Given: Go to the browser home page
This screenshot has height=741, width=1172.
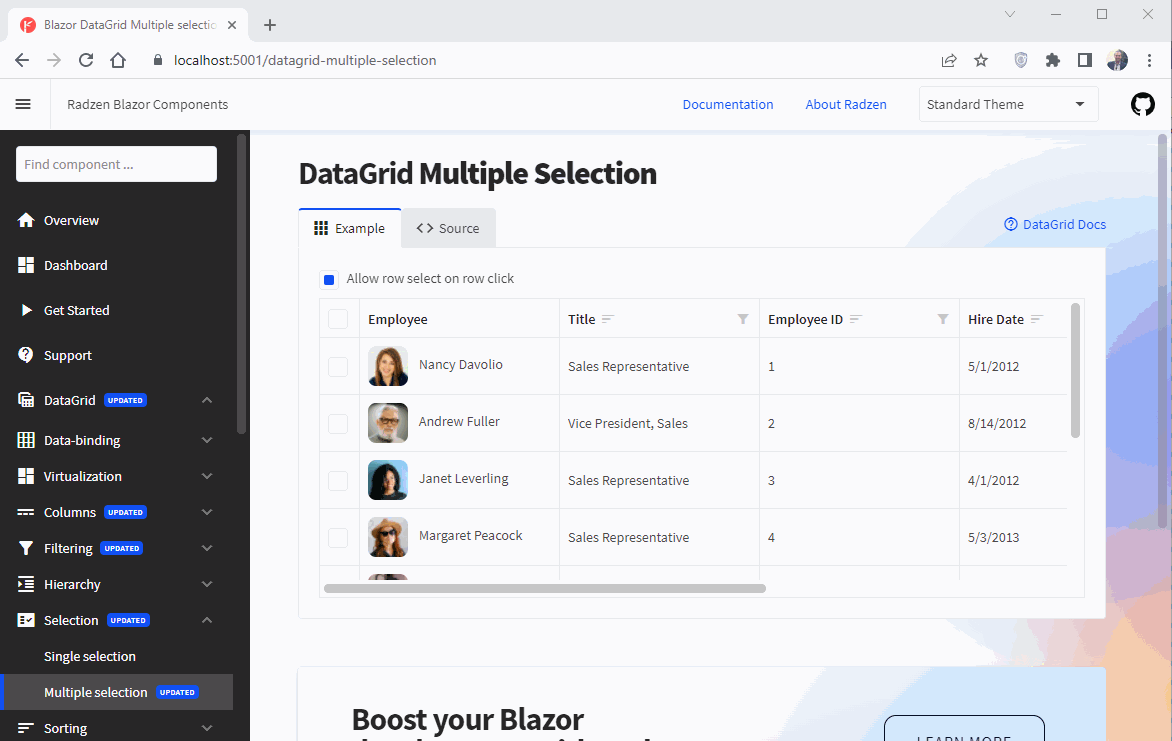Looking at the screenshot, I should tap(118, 61).
